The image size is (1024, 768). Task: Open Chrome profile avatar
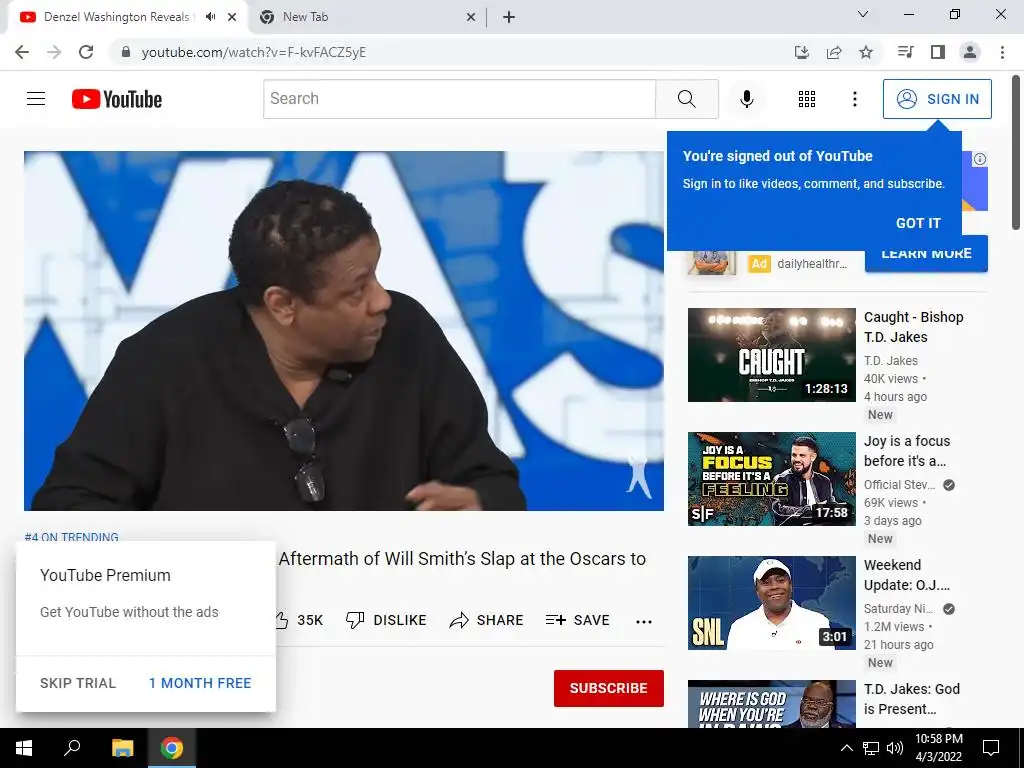[970, 52]
